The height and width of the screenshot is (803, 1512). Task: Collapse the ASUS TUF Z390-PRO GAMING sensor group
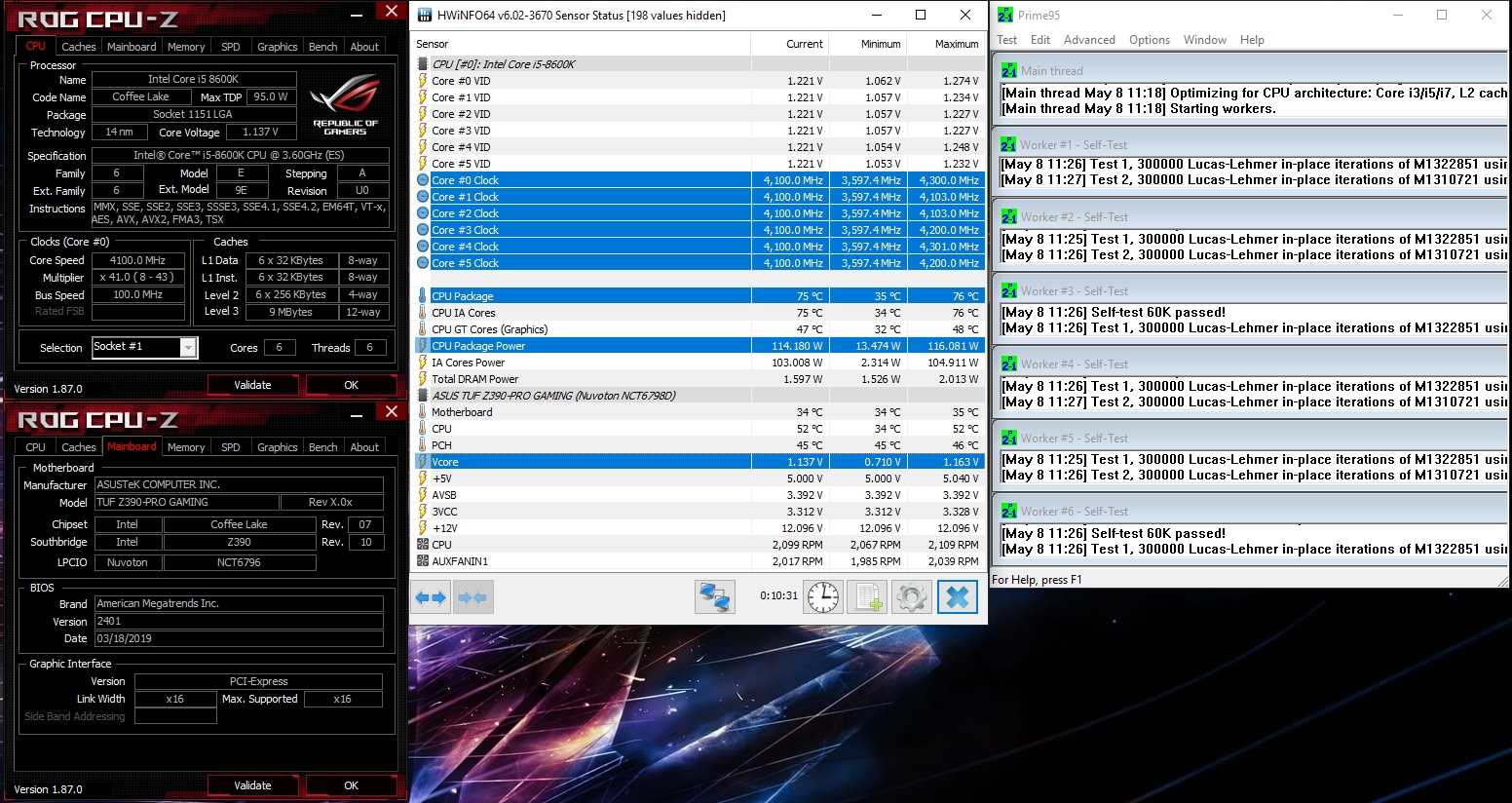tap(423, 396)
